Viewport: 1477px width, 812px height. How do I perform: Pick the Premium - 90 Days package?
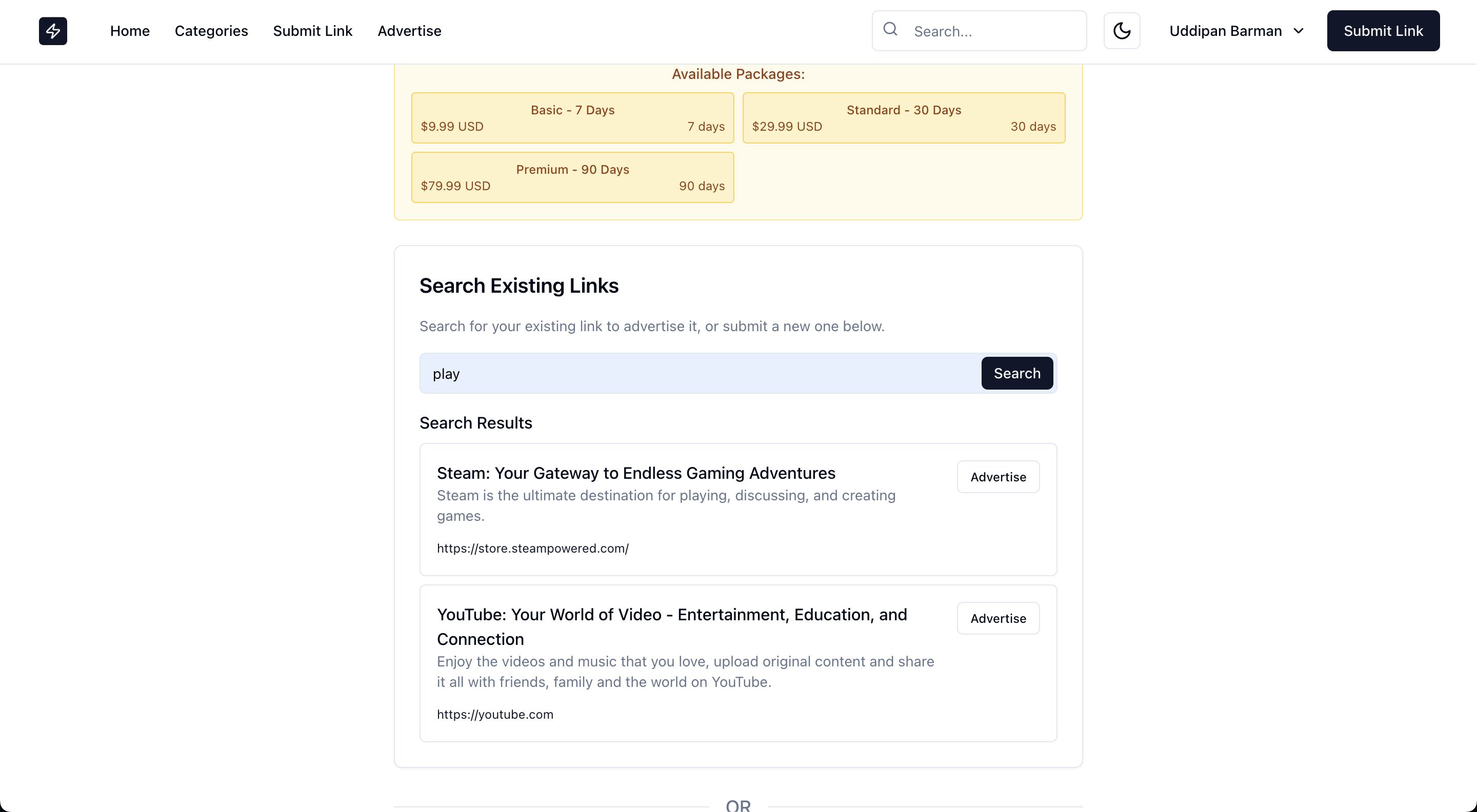coord(572,178)
